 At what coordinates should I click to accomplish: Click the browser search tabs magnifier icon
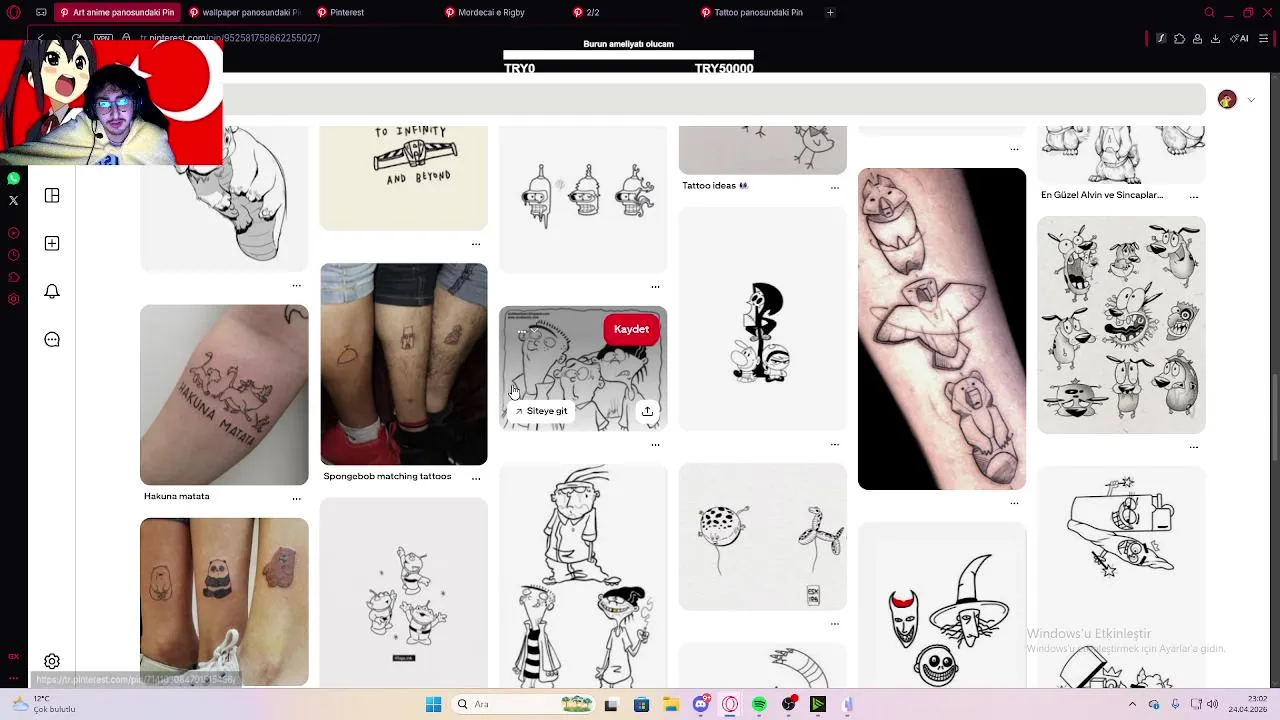1209,13
